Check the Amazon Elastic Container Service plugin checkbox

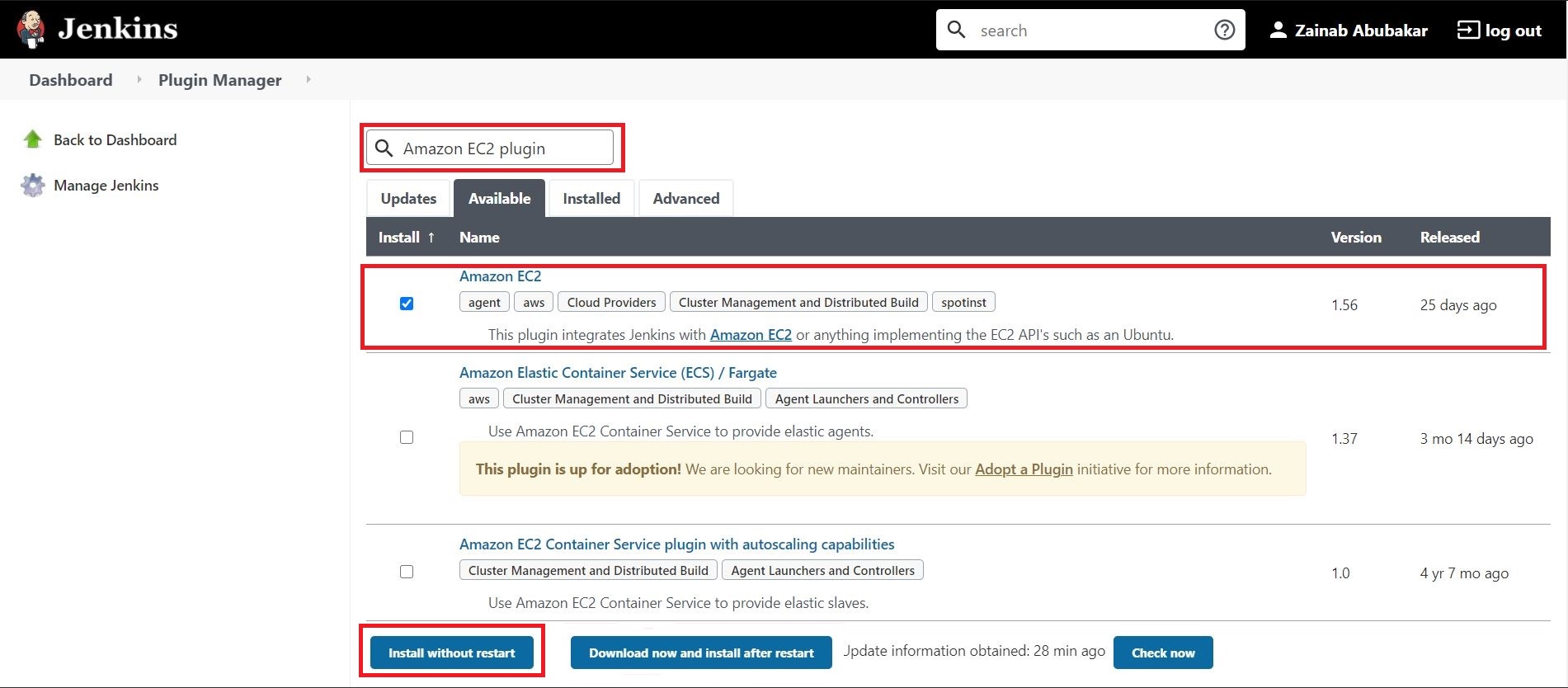click(407, 437)
